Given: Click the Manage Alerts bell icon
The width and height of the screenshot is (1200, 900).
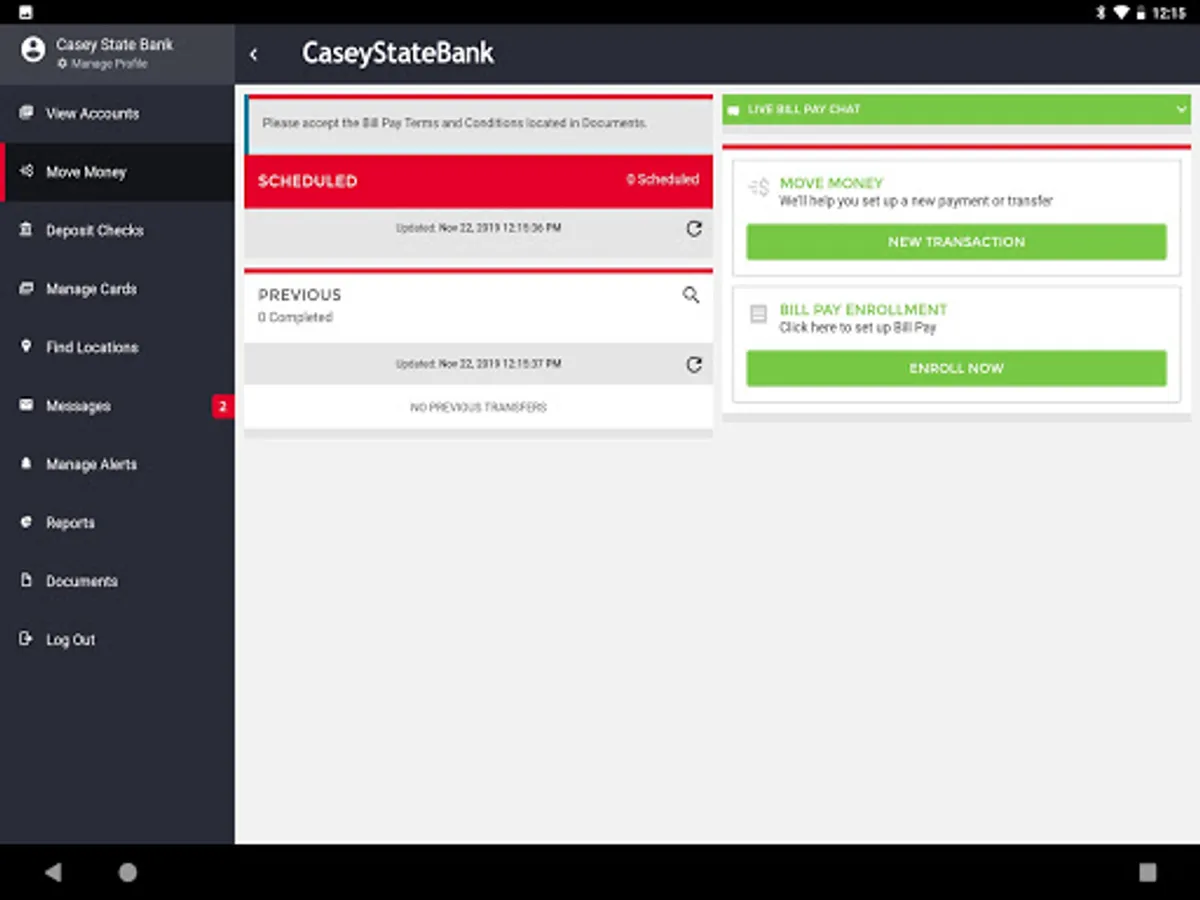Looking at the screenshot, I should click(26, 464).
